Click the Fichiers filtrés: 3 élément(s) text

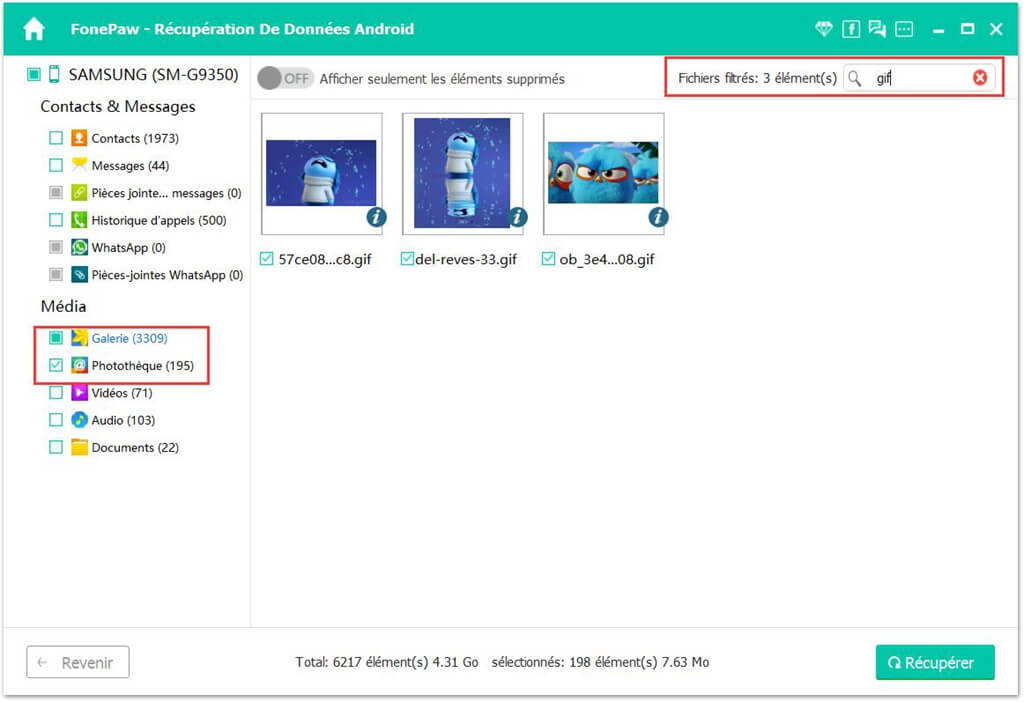757,78
